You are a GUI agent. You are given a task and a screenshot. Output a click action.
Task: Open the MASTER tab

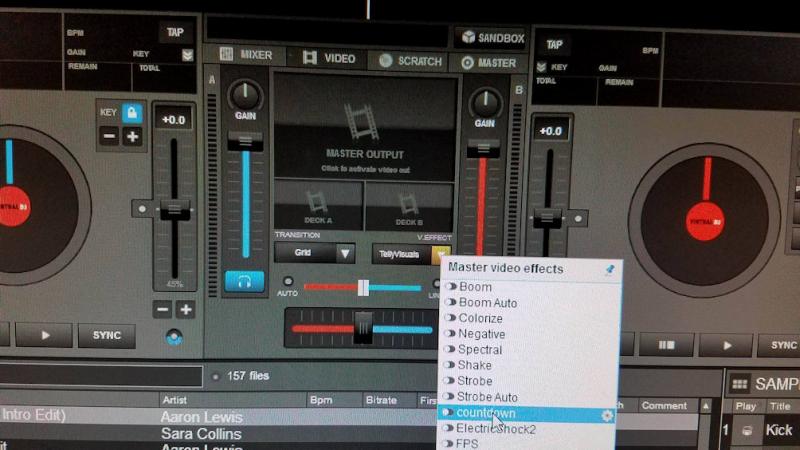[x=488, y=63]
